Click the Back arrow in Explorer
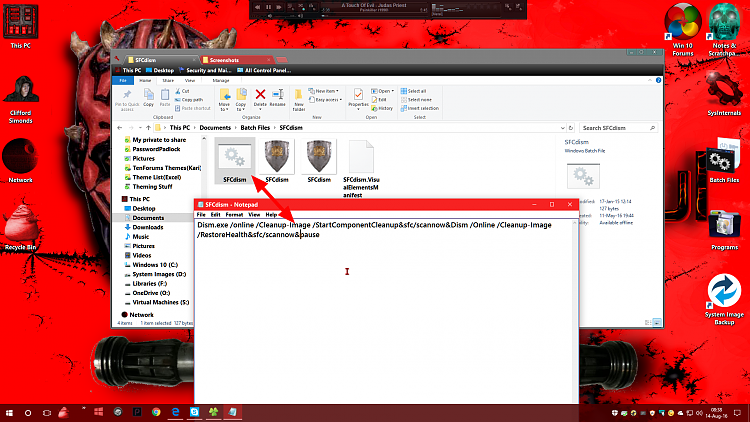Viewport: 750px width, 422px height. pos(120,128)
